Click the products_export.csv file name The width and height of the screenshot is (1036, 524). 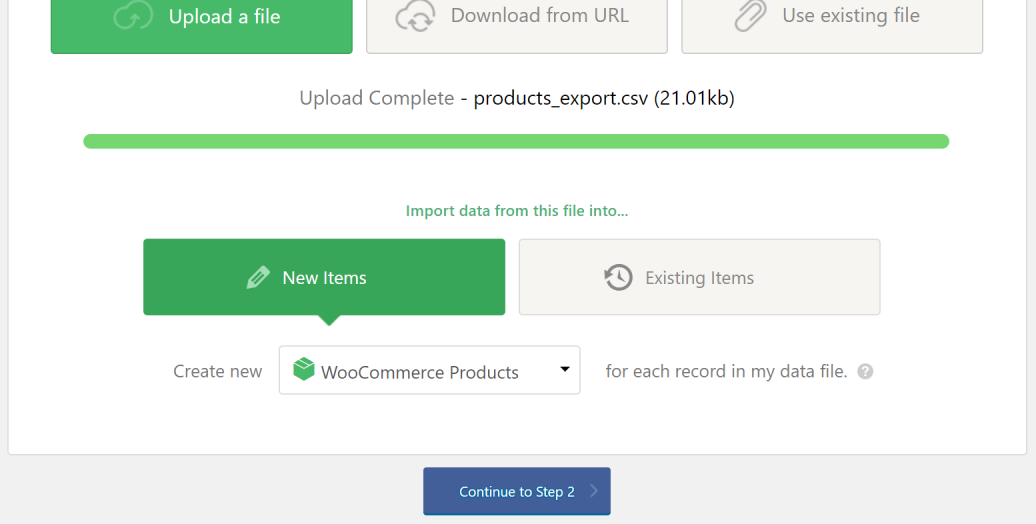tap(560, 98)
